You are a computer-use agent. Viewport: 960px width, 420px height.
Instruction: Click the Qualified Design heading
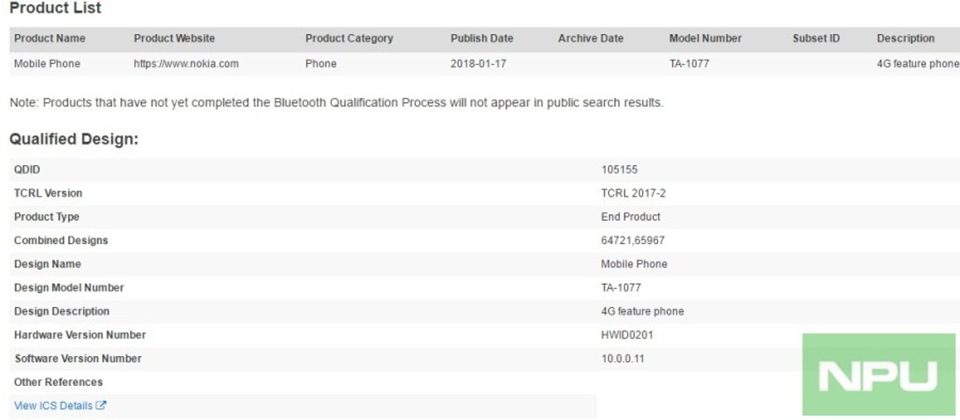click(x=74, y=140)
